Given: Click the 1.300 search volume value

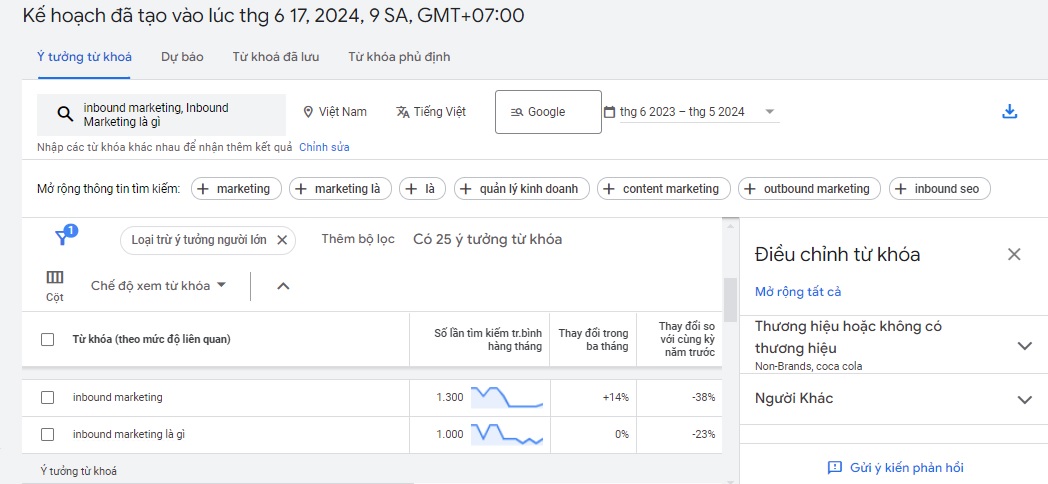Looking at the screenshot, I should [x=449, y=397].
